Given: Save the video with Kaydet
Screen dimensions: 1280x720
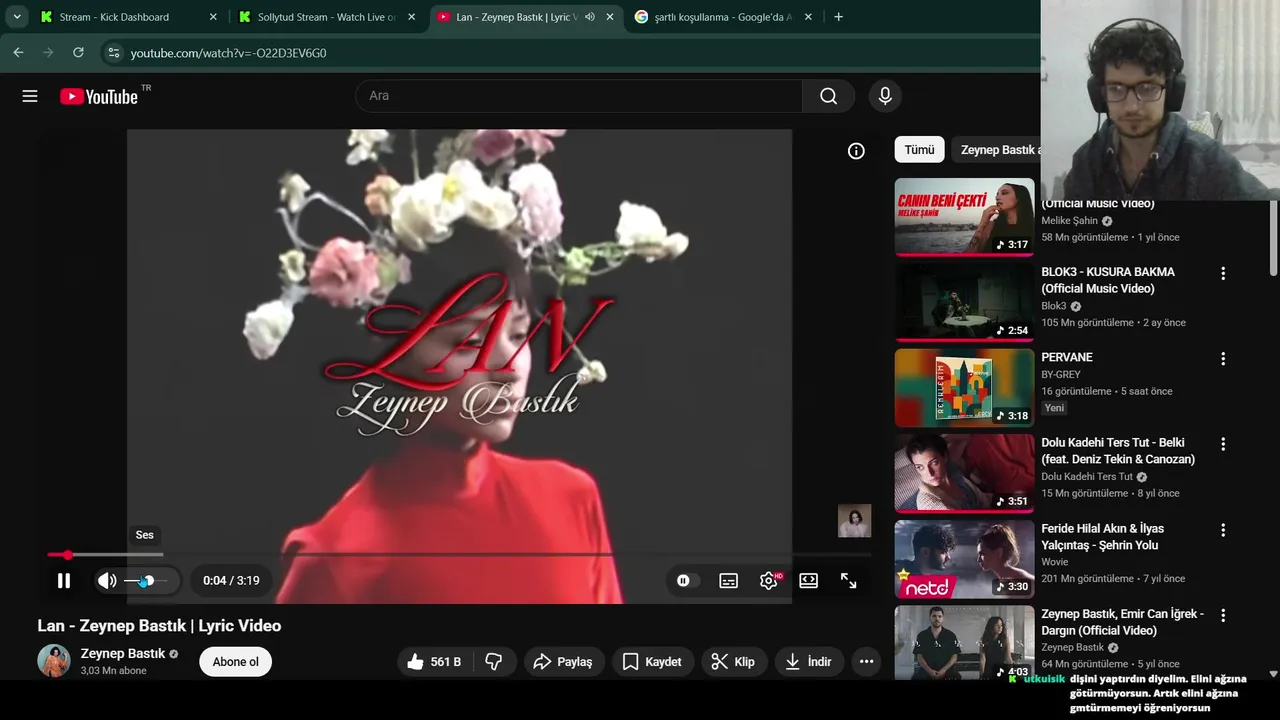Looking at the screenshot, I should tap(652, 661).
